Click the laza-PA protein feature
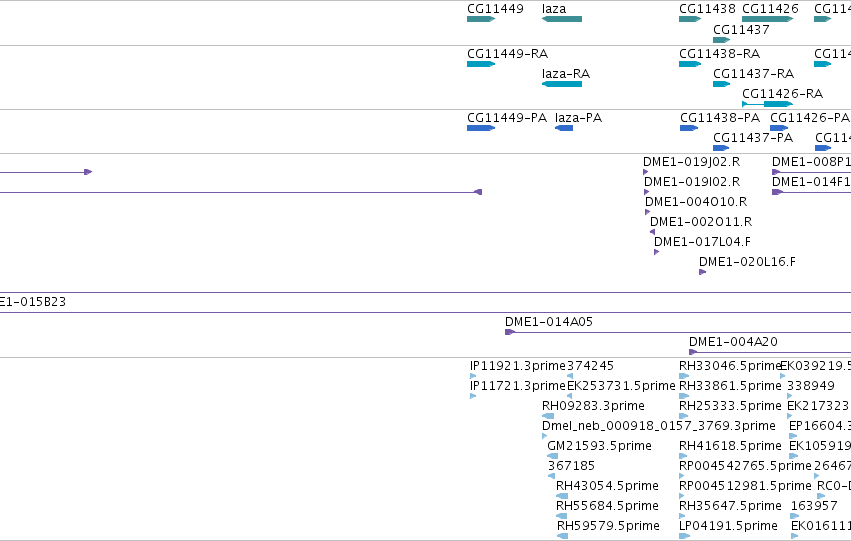The image size is (851, 541). pos(564,128)
